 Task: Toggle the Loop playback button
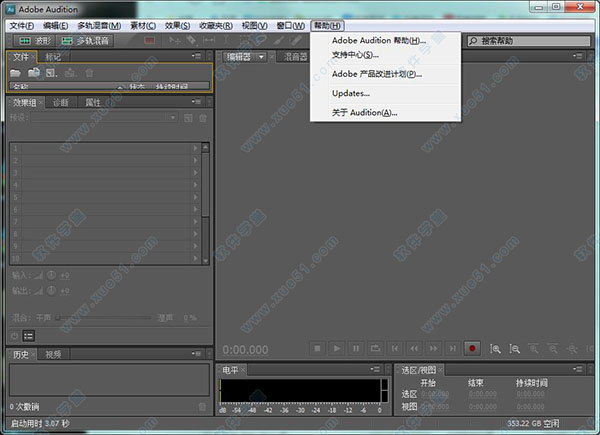[375, 348]
